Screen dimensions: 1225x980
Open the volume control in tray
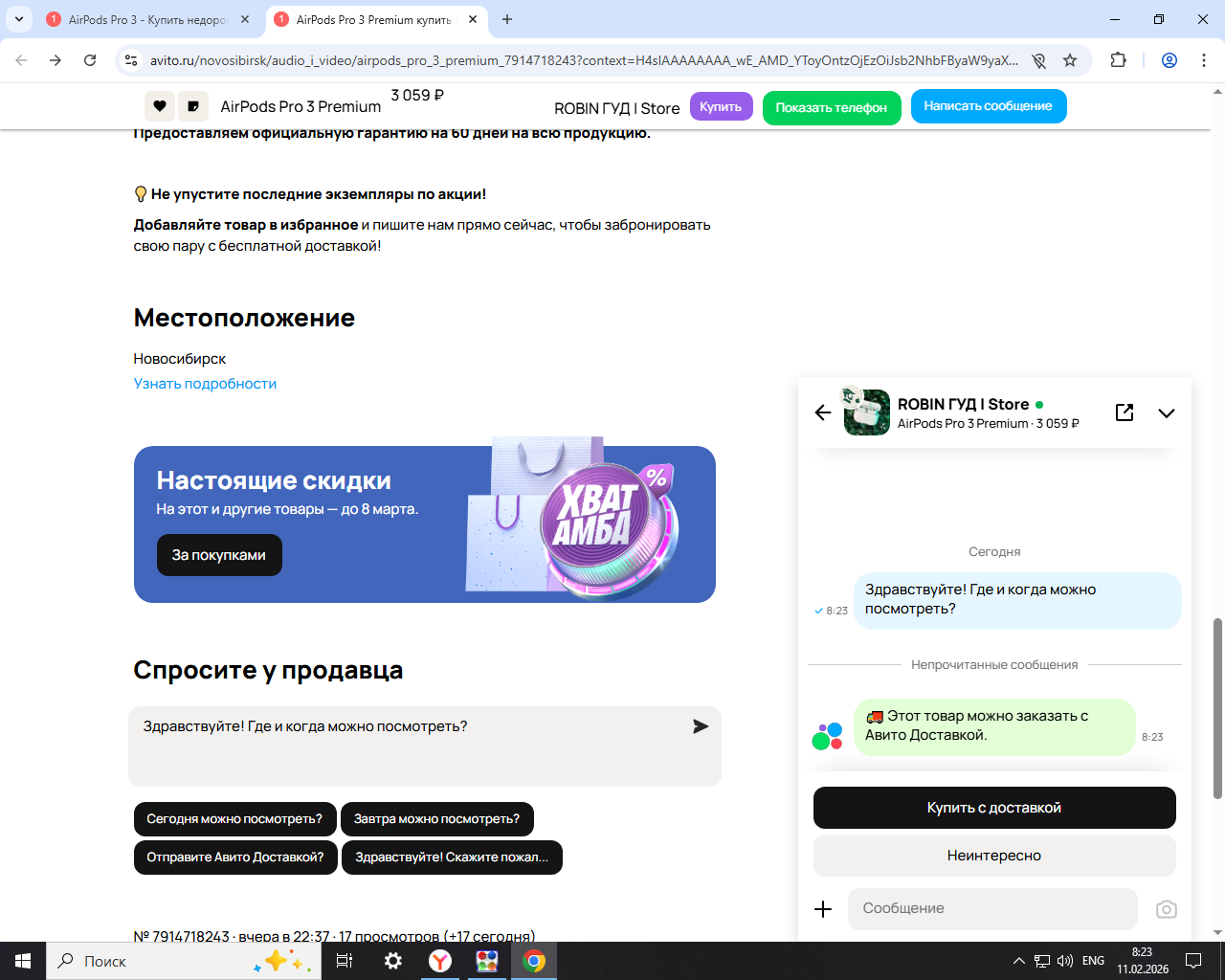pos(1065,961)
